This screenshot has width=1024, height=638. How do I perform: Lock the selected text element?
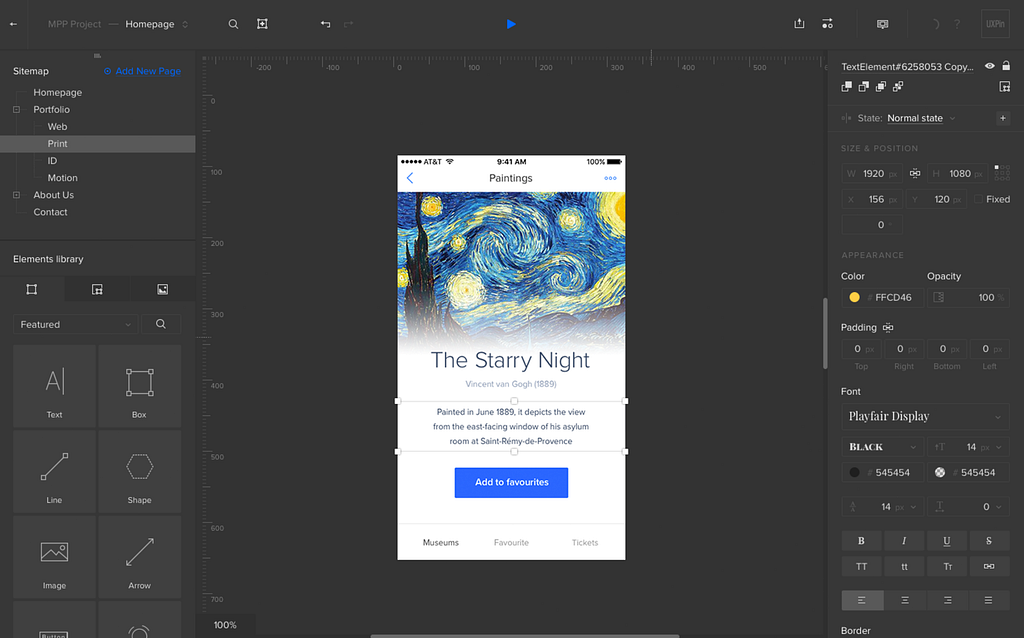[1006, 66]
